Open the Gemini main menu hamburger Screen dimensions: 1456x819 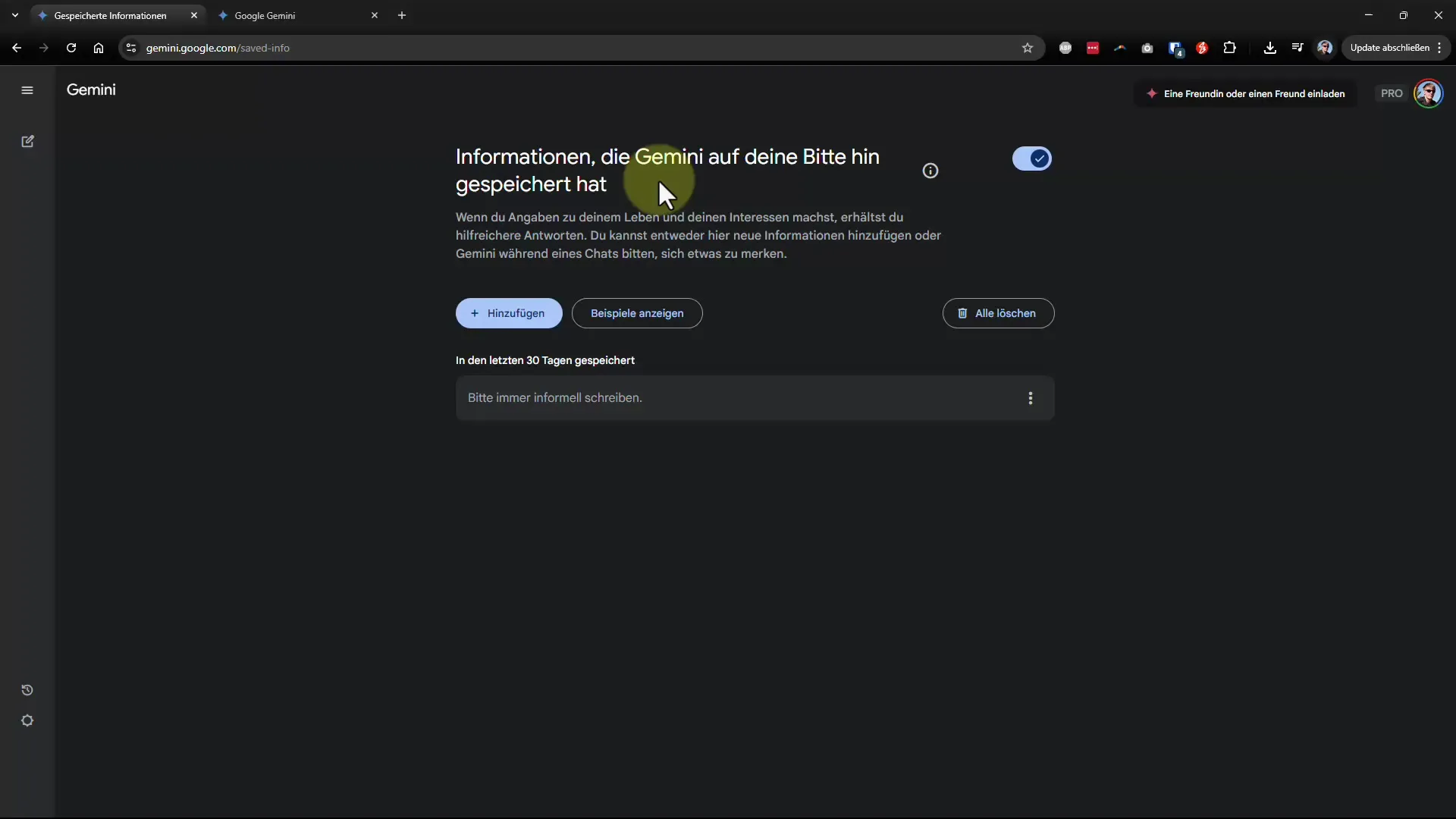pos(27,90)
